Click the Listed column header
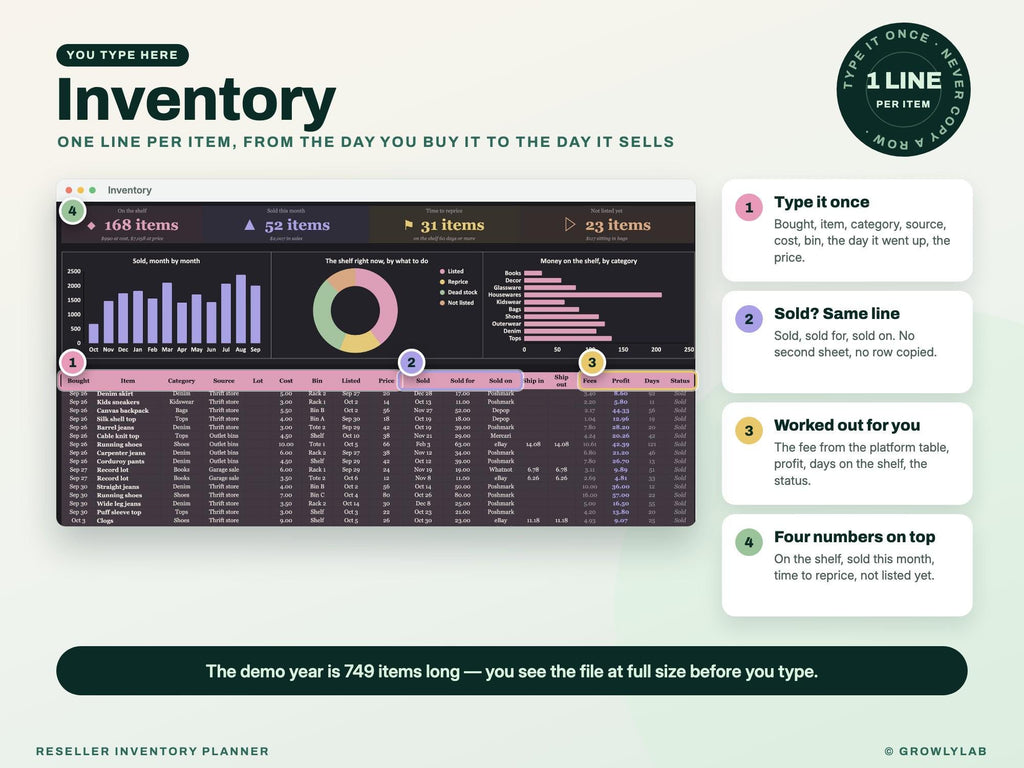Viewport: 1024px width, 768px height. click(351, 380)
